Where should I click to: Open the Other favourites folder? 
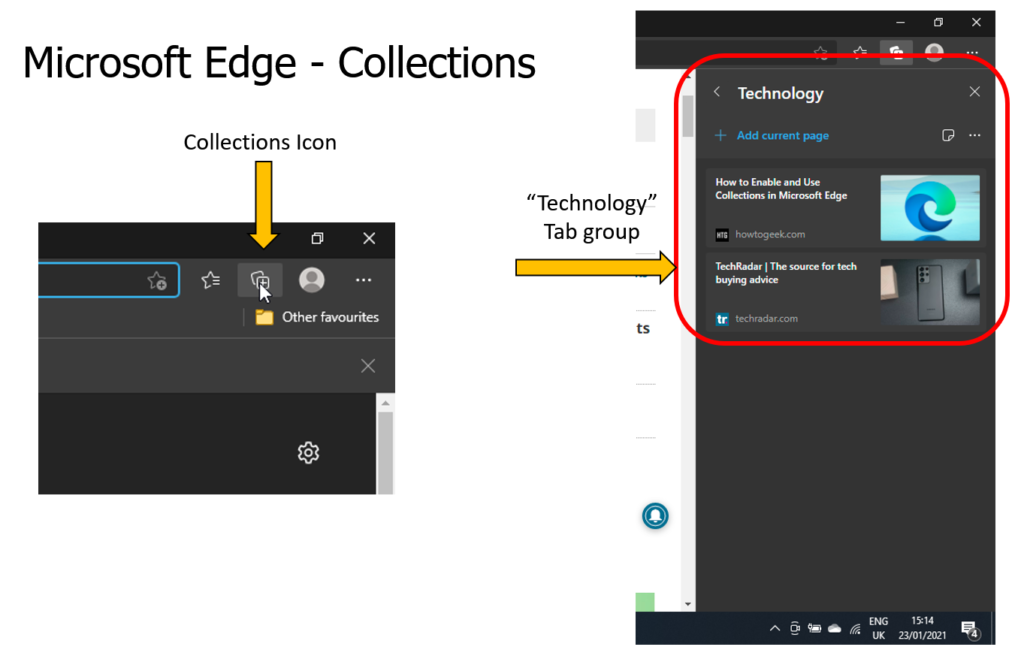317,317
